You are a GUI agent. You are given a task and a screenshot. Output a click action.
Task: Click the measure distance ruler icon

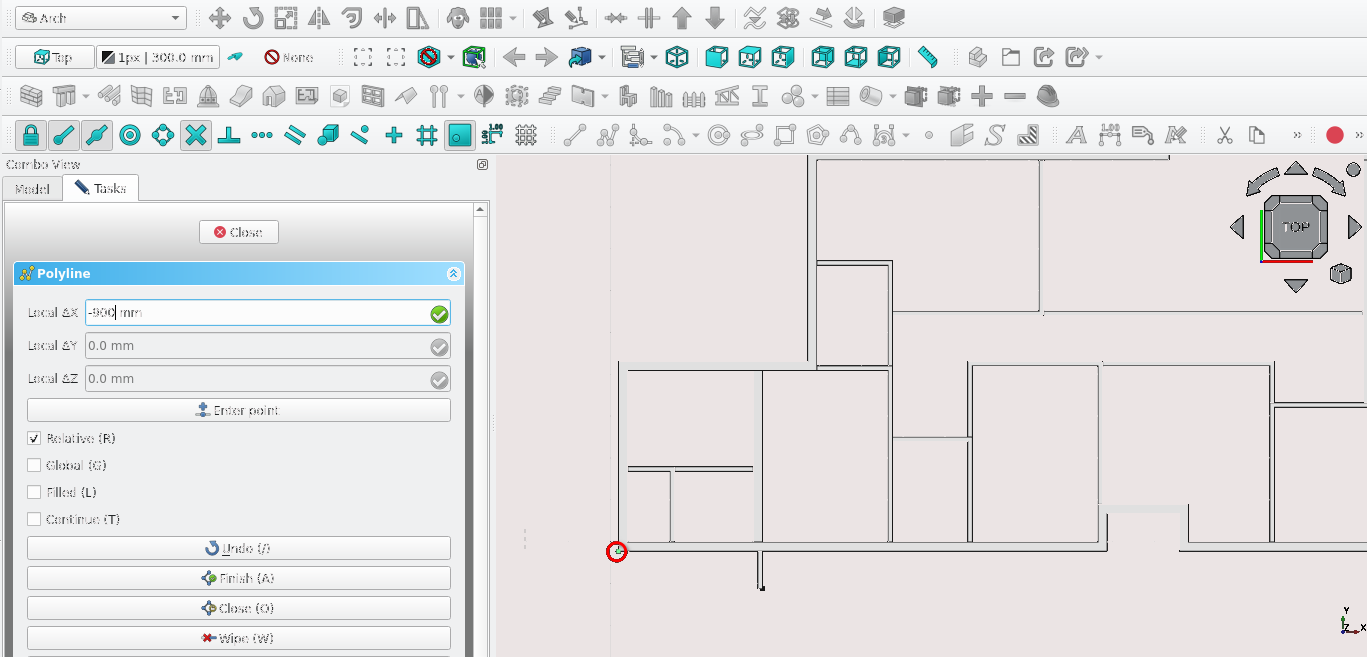point(928,57)
